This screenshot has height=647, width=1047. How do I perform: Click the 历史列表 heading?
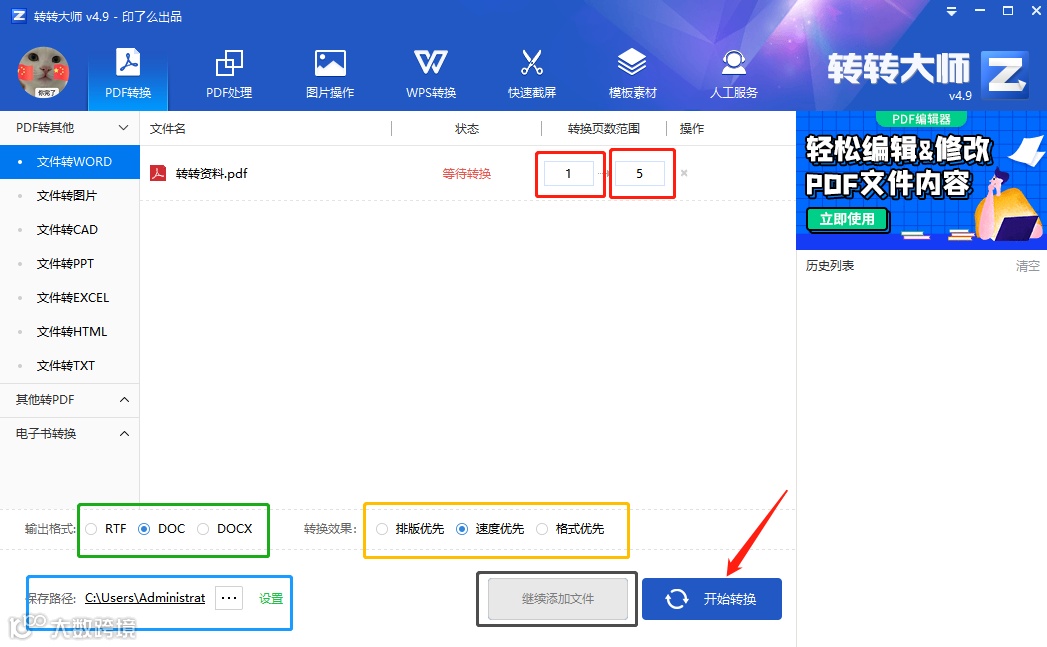[830, 266]
